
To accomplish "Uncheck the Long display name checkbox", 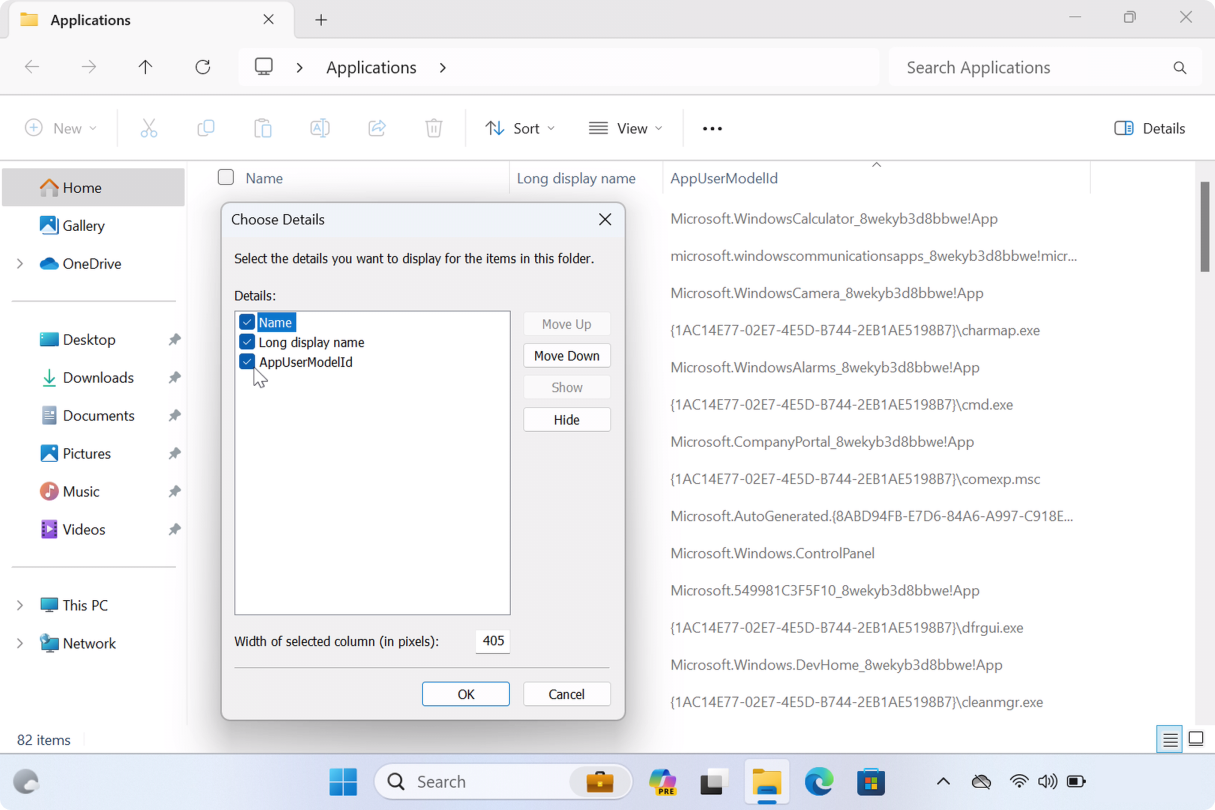I will [247, 342].
